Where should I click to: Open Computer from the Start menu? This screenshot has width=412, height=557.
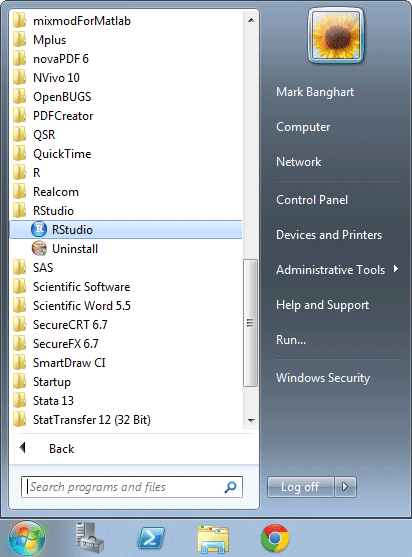click(x=303, y=127)
